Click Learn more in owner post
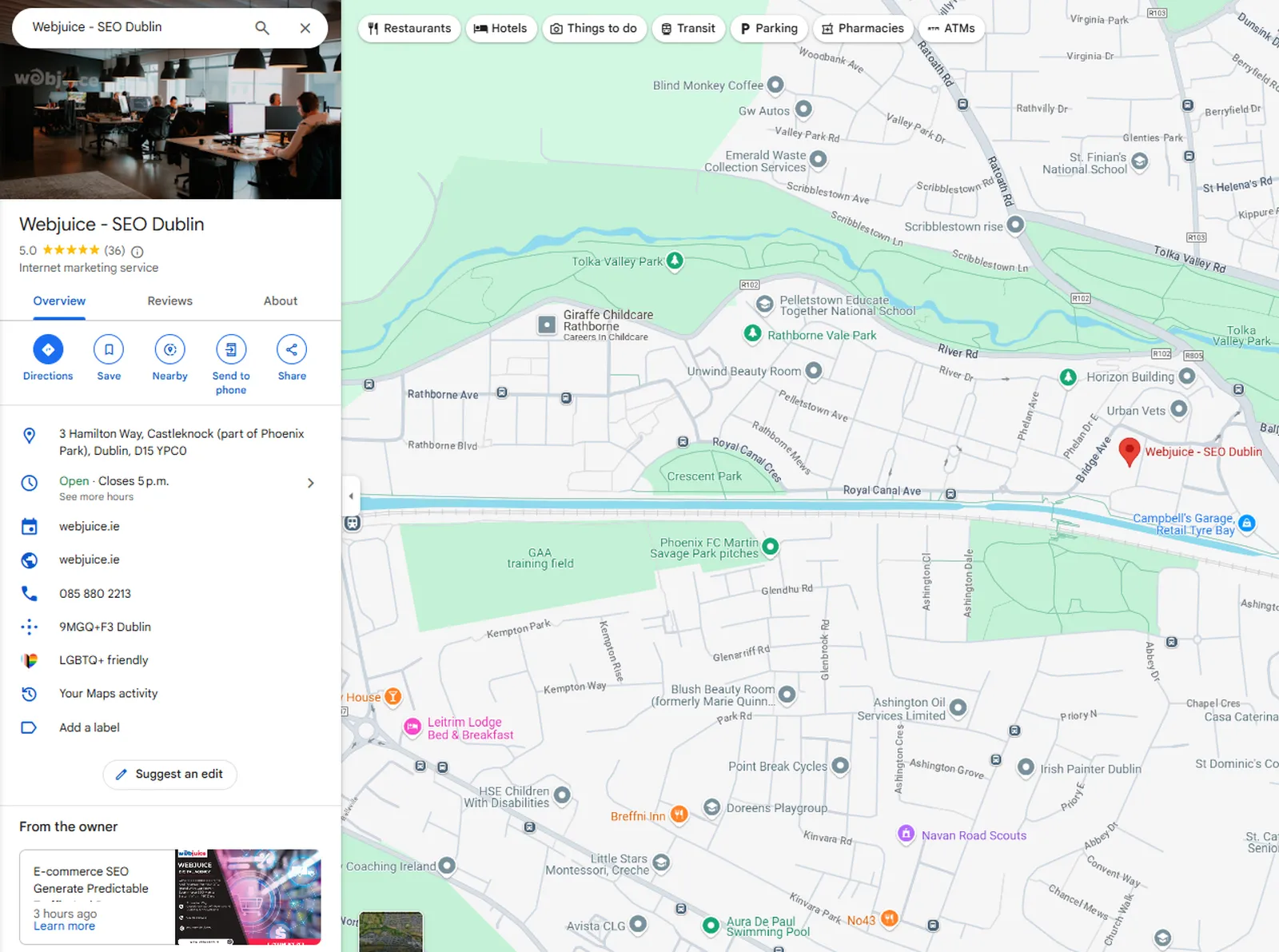 [64, 926]
